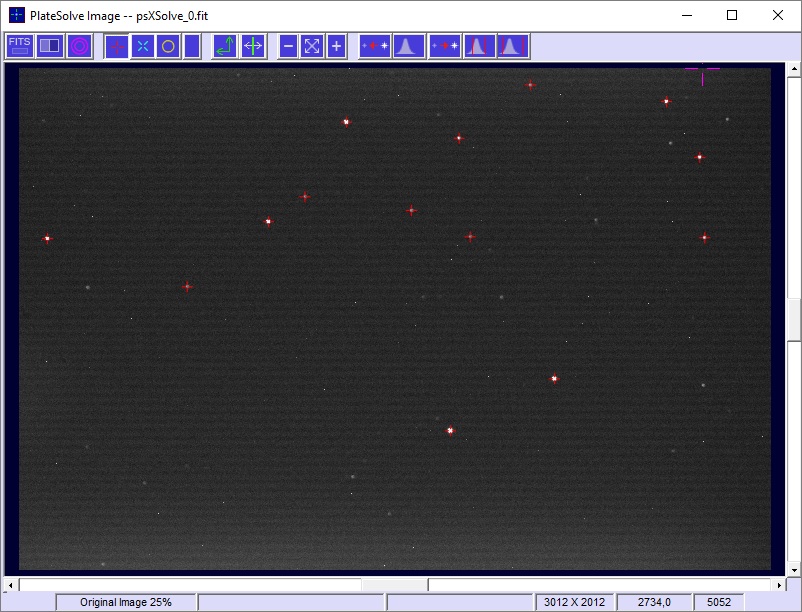Click the split-panel view icon
This screenshot has width=802, height=612.
point(50,46)
